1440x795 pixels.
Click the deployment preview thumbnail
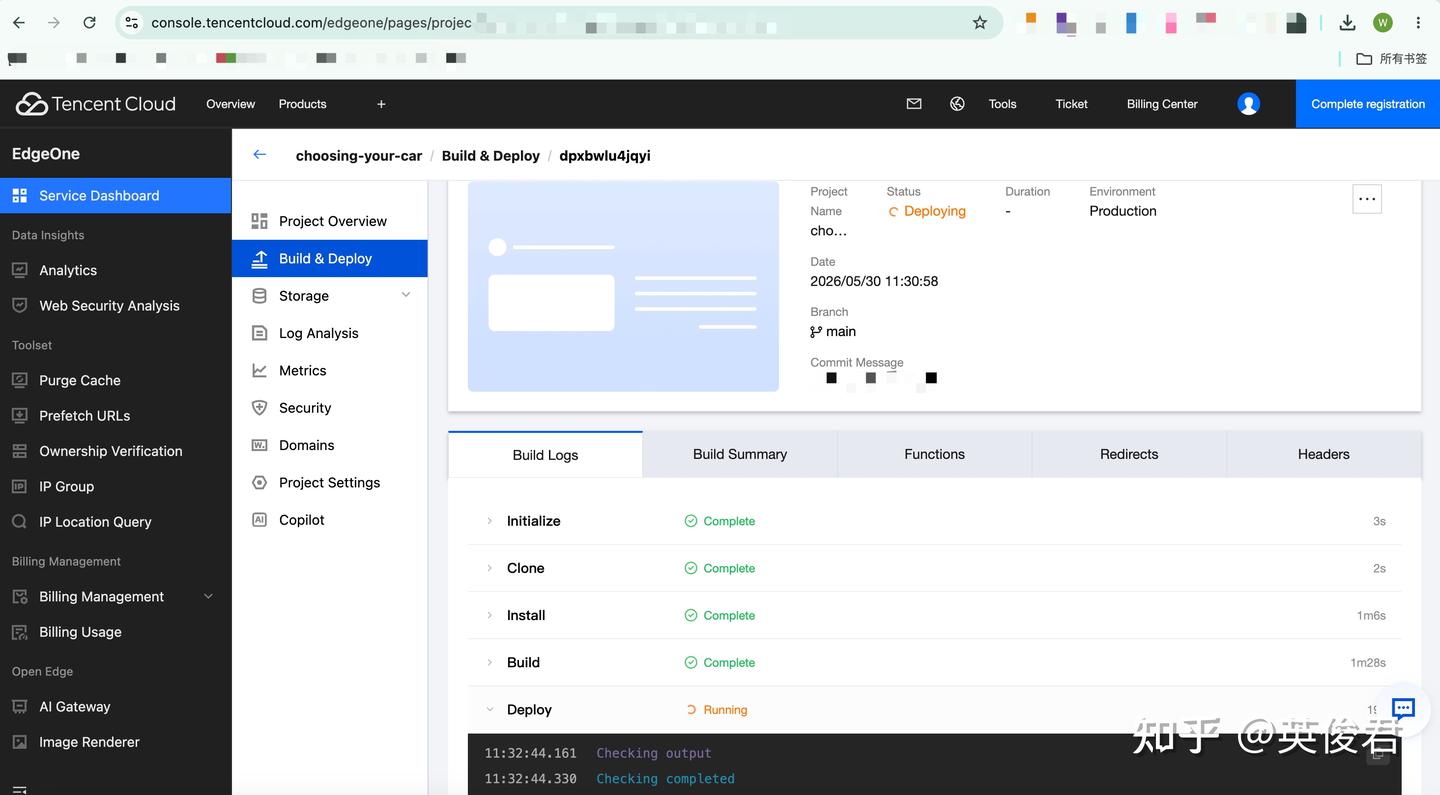coord(623,286)
